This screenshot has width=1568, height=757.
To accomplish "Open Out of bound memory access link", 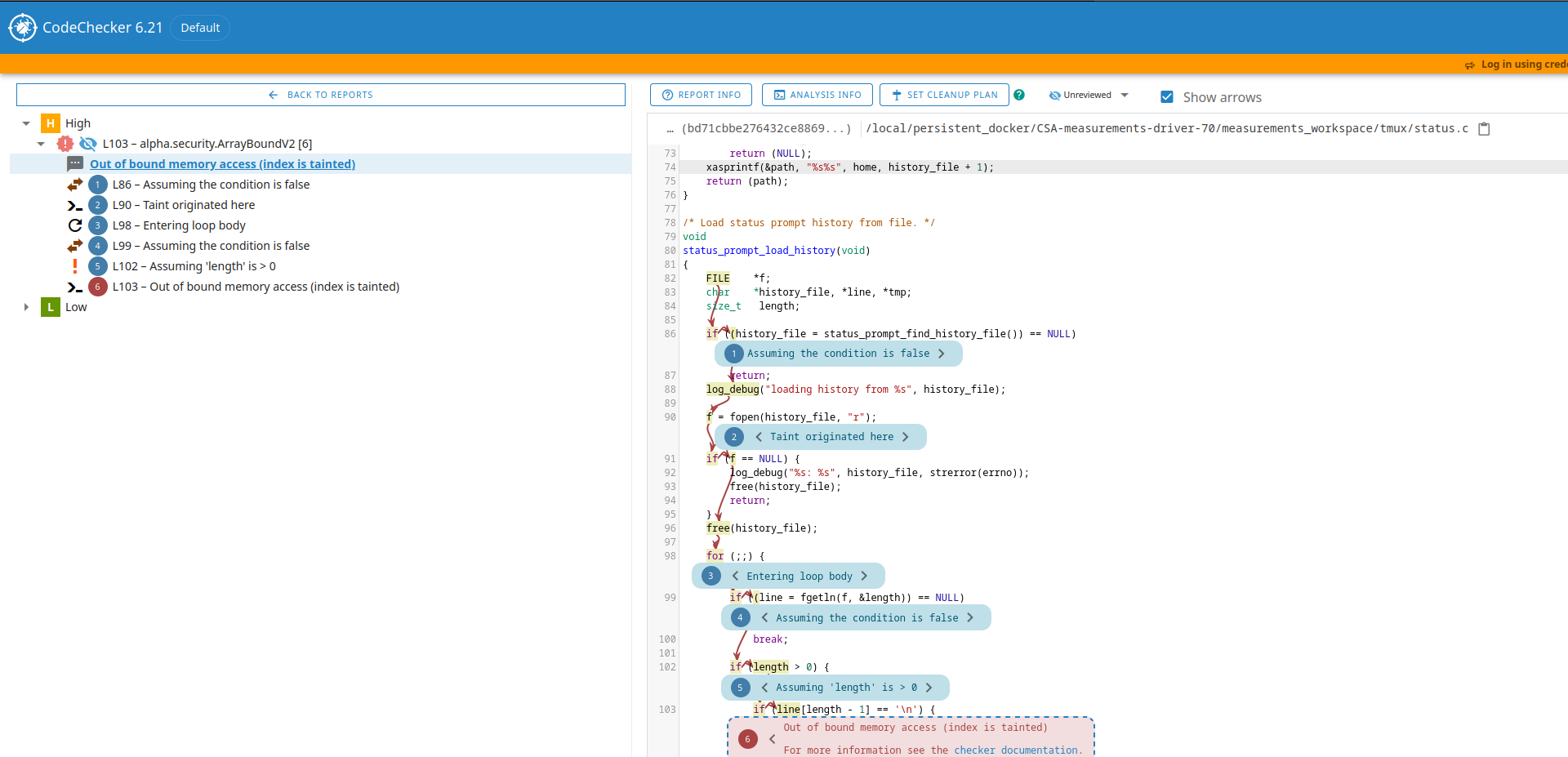I will coord(222,164).
